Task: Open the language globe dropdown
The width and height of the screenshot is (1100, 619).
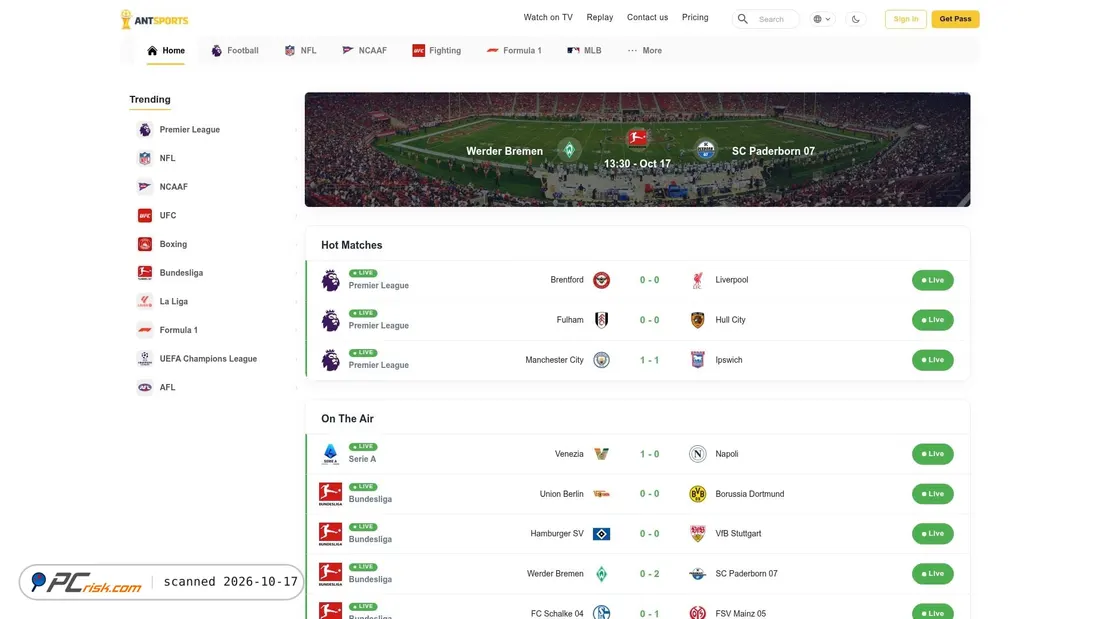Action: (821, 19)
